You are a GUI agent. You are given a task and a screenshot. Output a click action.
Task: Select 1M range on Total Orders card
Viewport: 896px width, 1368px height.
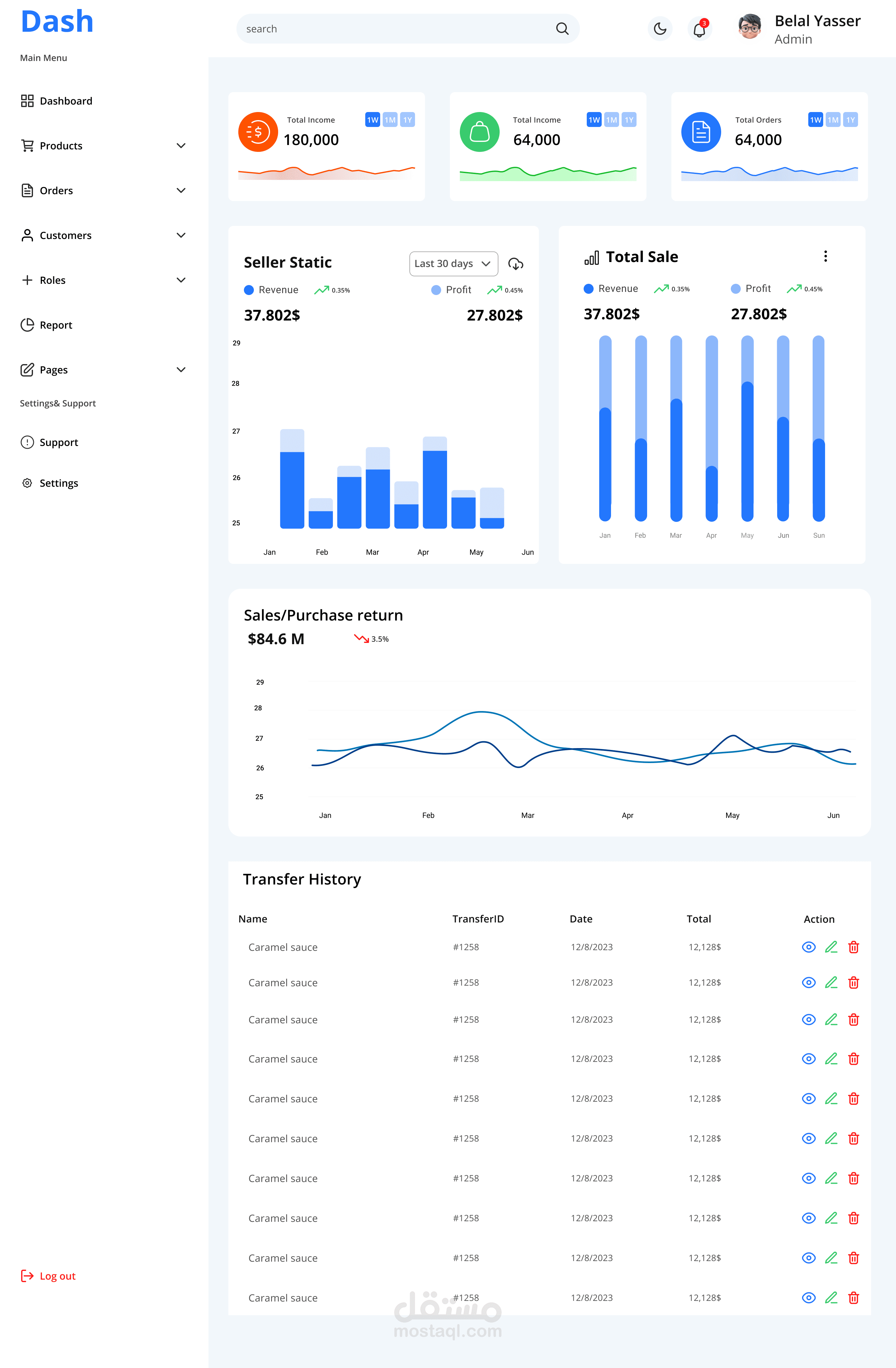(833, 119)
